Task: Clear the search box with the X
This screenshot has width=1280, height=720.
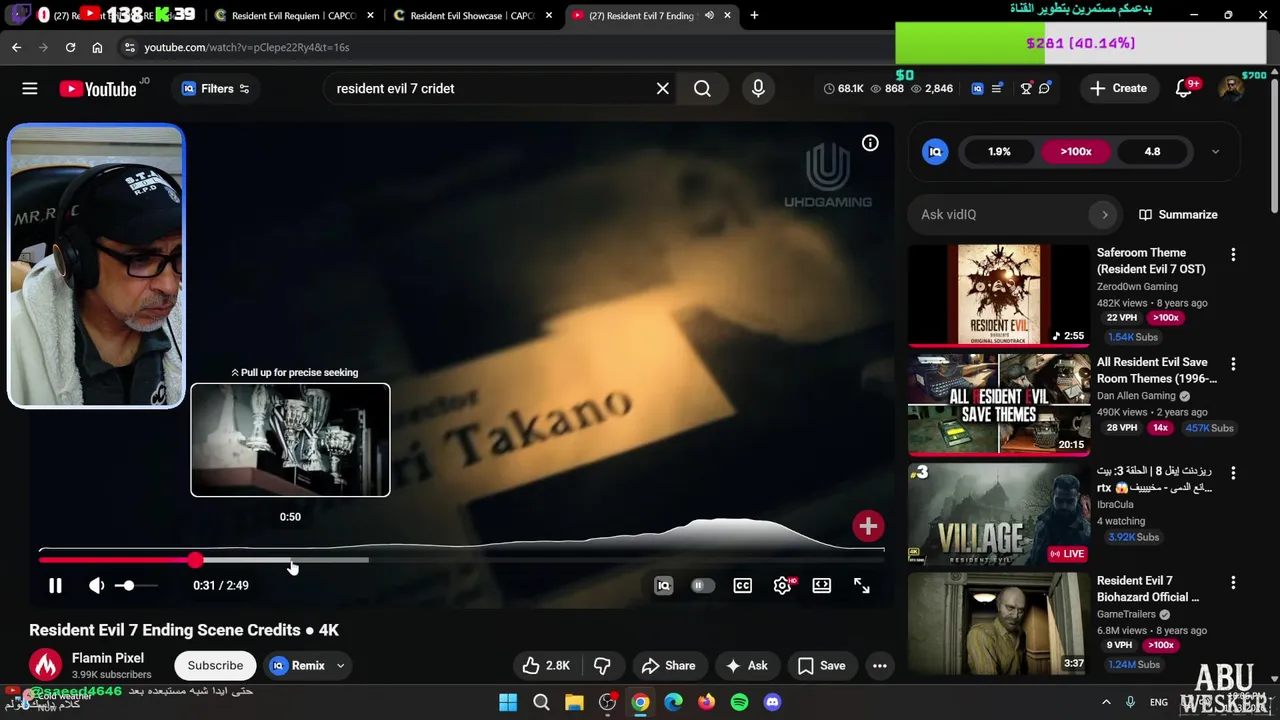Action: pos(662,89)
